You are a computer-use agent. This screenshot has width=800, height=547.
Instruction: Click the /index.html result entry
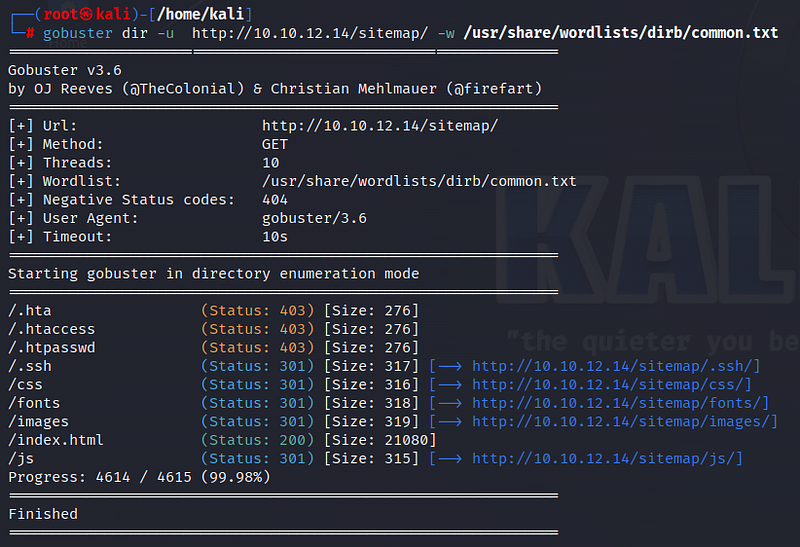56,440
